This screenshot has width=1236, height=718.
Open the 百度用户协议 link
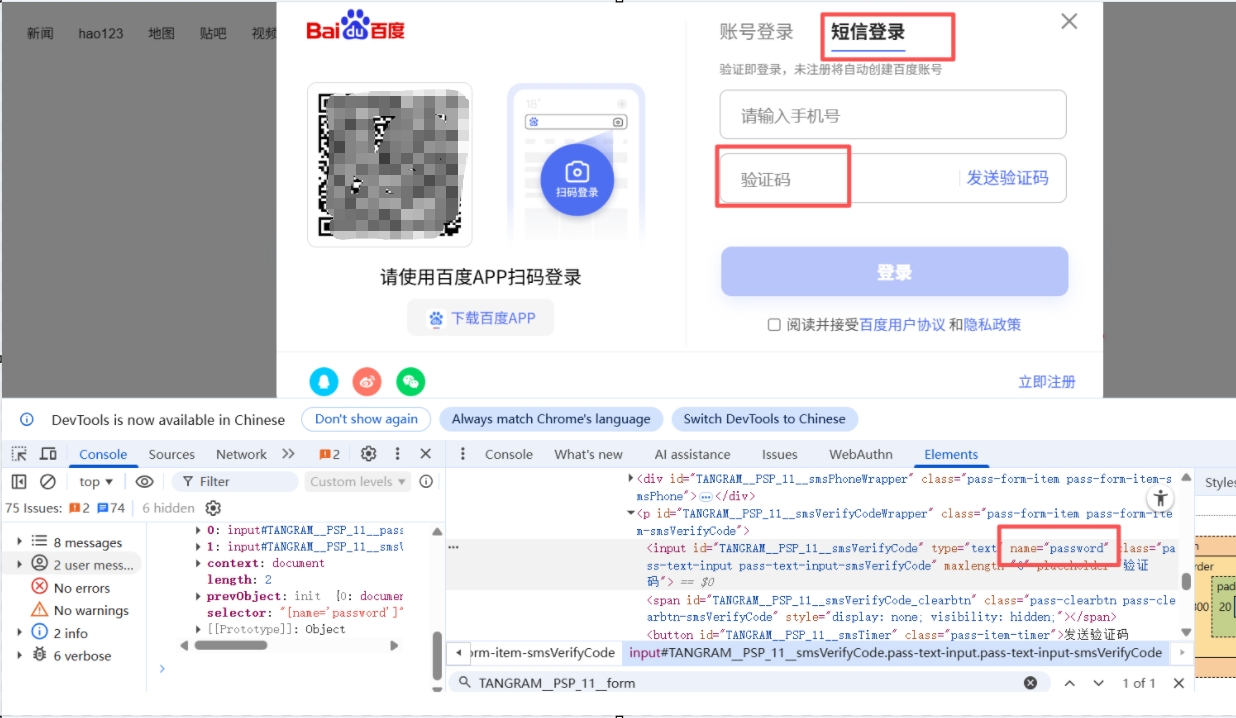click(902, 324)
